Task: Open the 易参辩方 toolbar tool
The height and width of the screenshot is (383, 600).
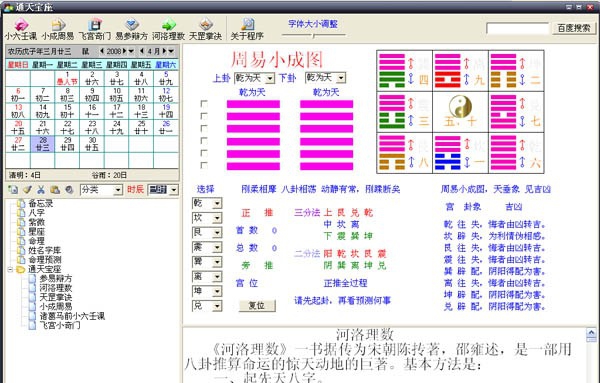Action: pyautogui.click(x=132, y=29)
